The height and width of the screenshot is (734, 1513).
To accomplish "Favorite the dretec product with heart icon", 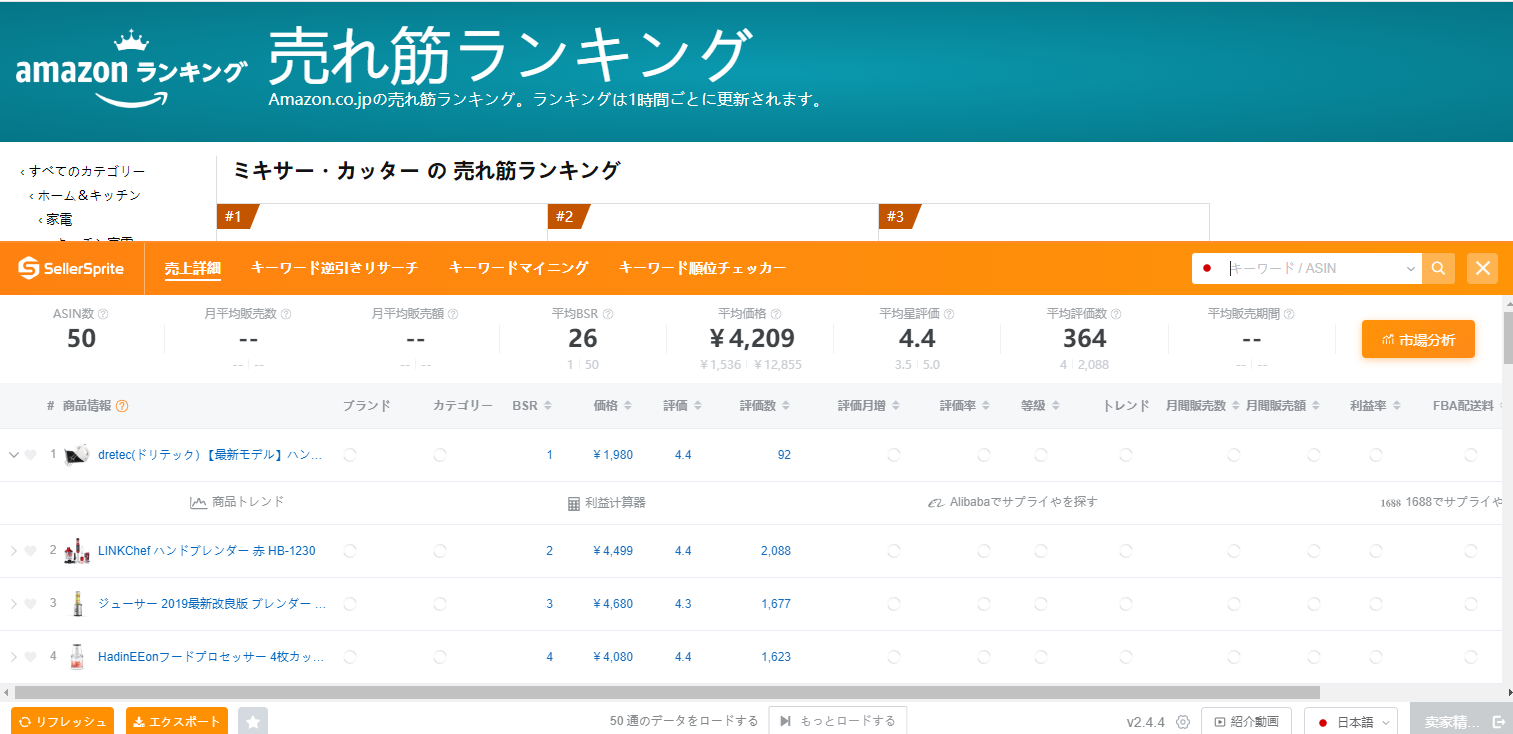I will click(30, 455).
